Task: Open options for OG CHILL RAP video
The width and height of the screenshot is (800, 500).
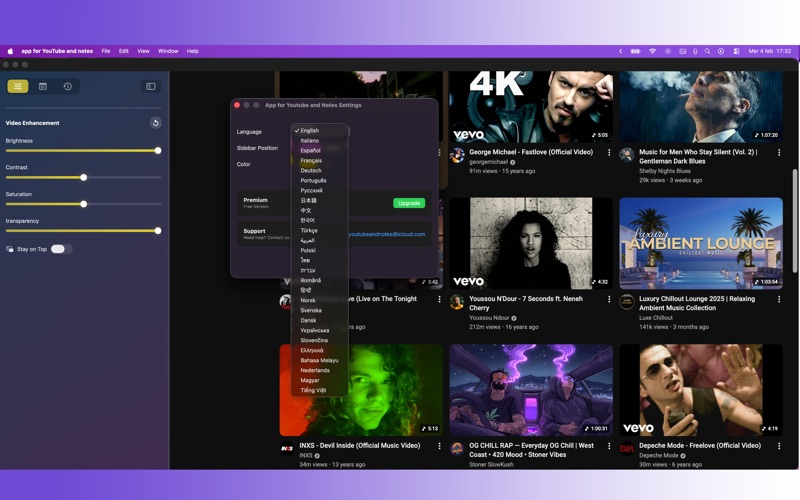Action: coord(609,446)
